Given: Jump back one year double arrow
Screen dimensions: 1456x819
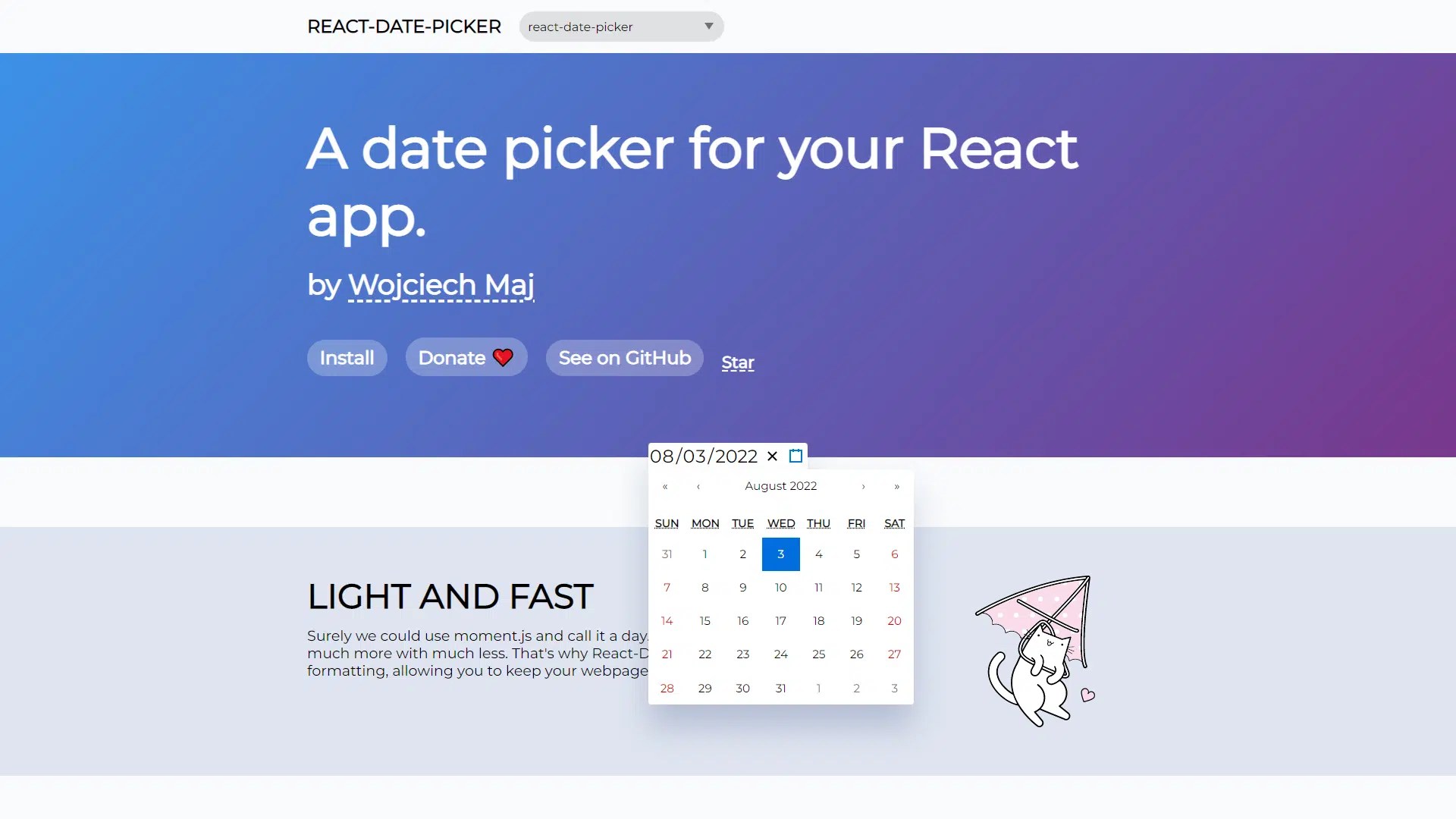Looking at the screenshot, I should coord(665,486).
